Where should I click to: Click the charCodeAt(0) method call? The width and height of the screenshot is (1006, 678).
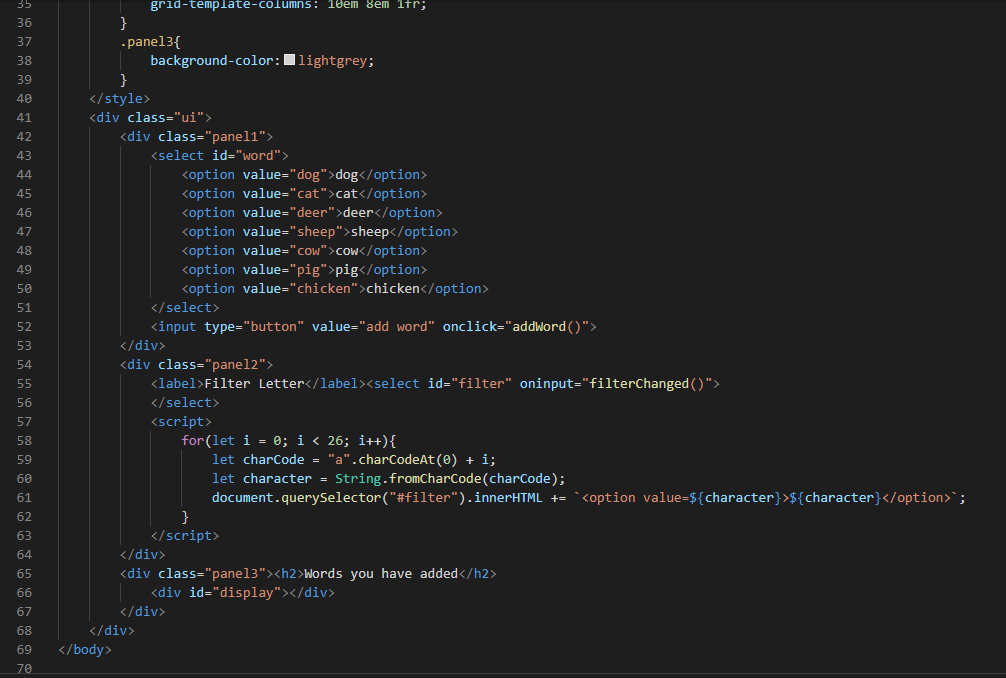coord(407,459)
